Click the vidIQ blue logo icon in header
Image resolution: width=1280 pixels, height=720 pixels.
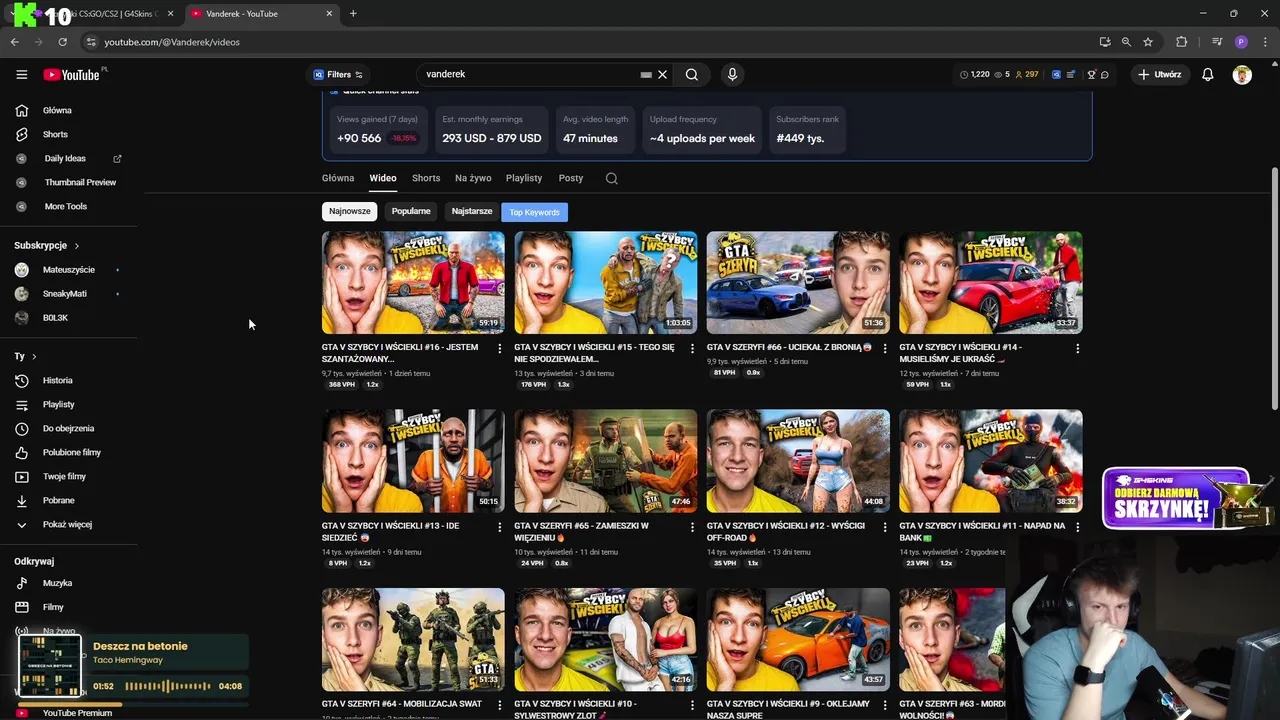click(1056, 74)
